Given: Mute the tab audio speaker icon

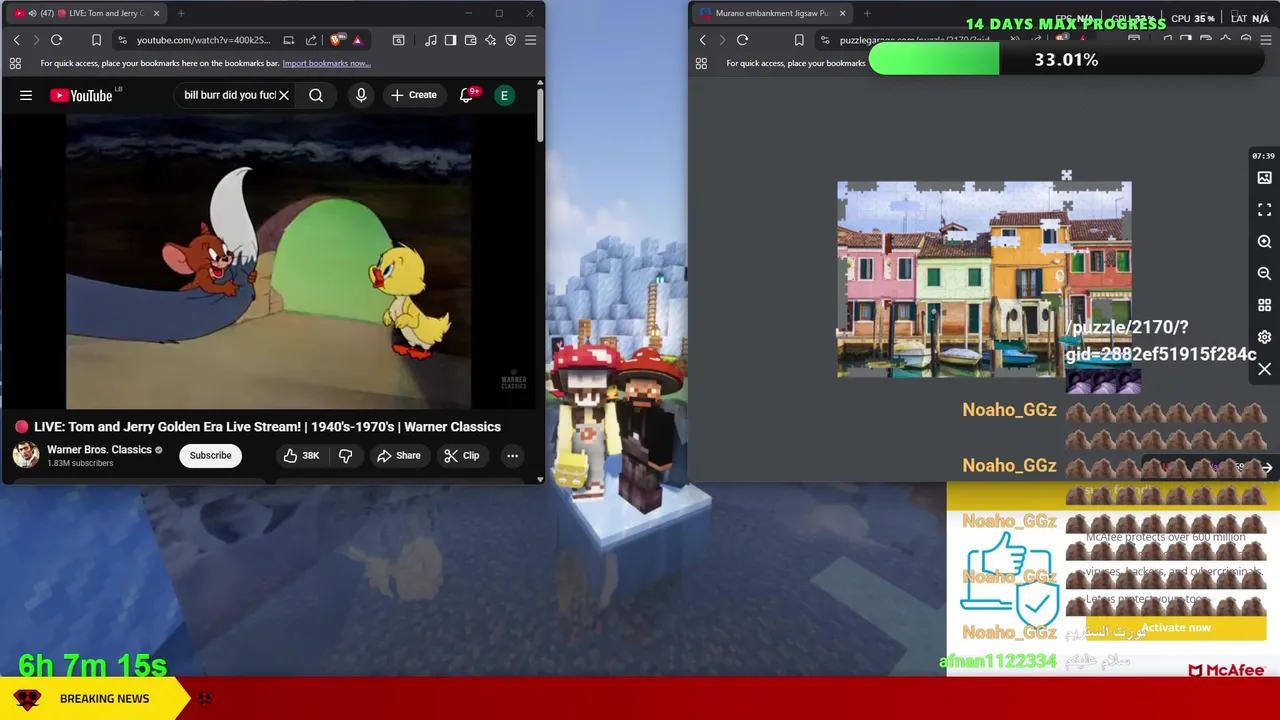Looking at the screenshot, I should [x=33, y=13].
